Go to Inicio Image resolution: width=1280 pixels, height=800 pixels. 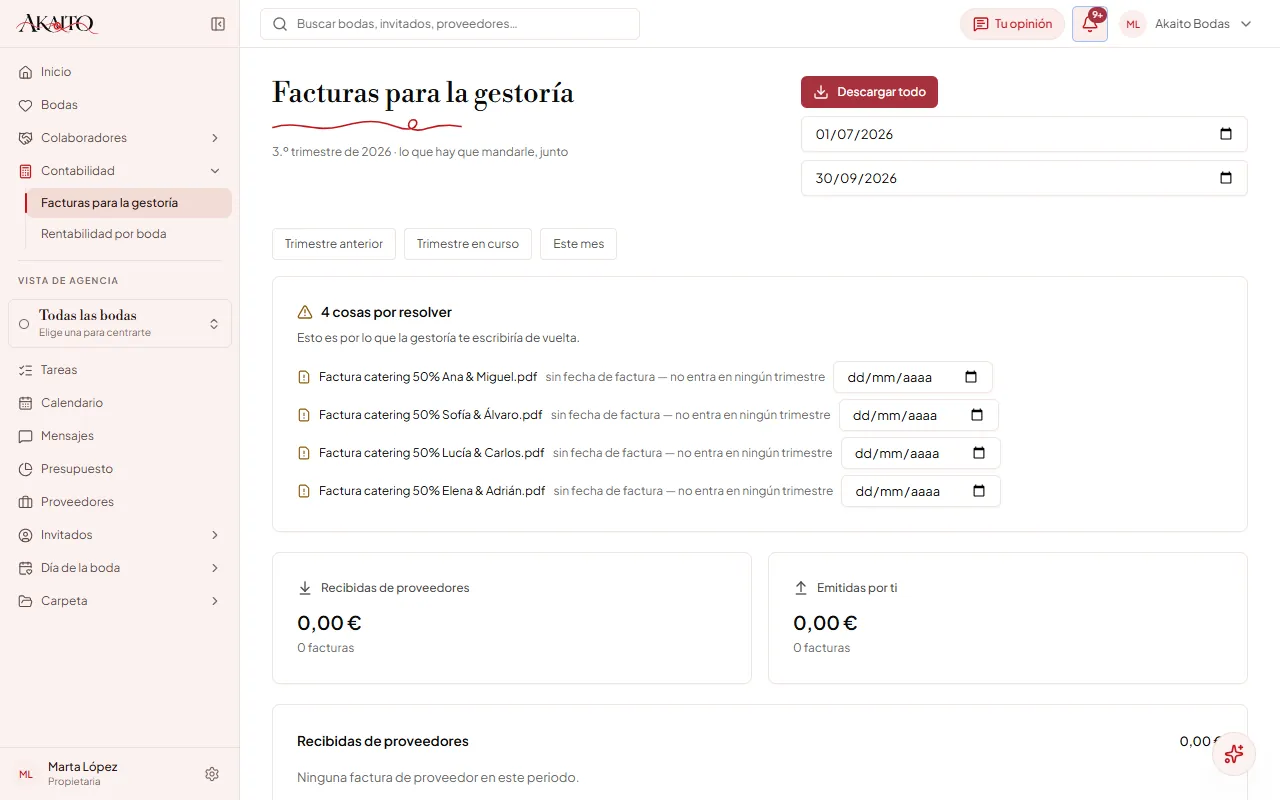coord(120,72)
